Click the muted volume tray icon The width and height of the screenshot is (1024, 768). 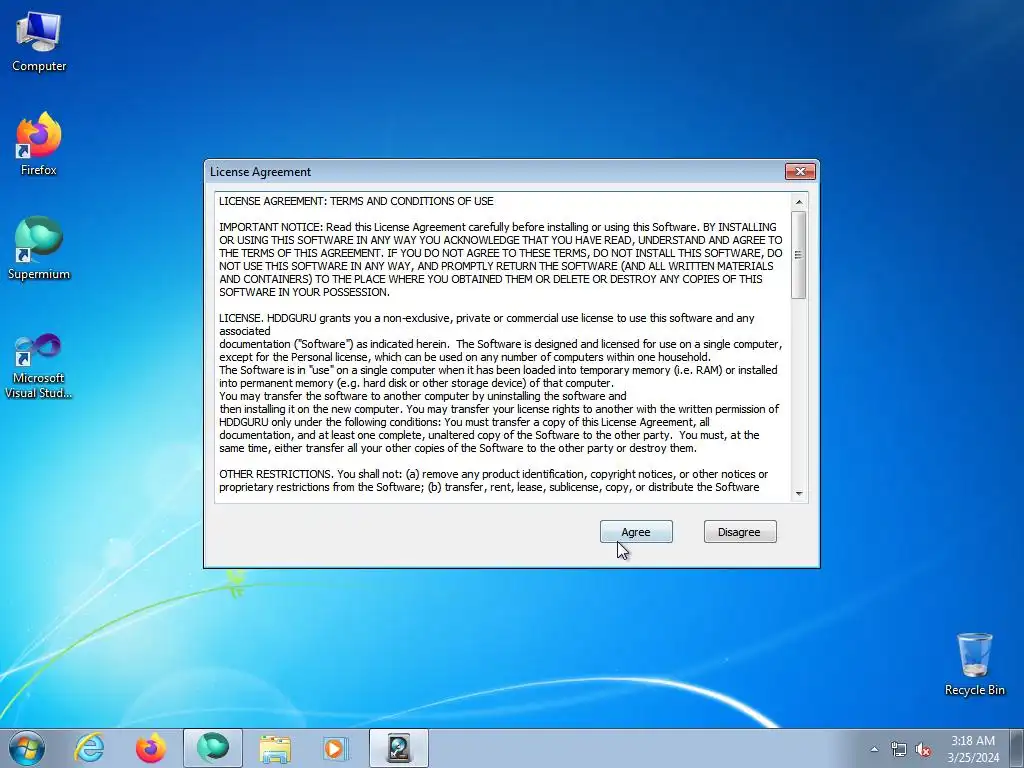[x=923, y=749]
